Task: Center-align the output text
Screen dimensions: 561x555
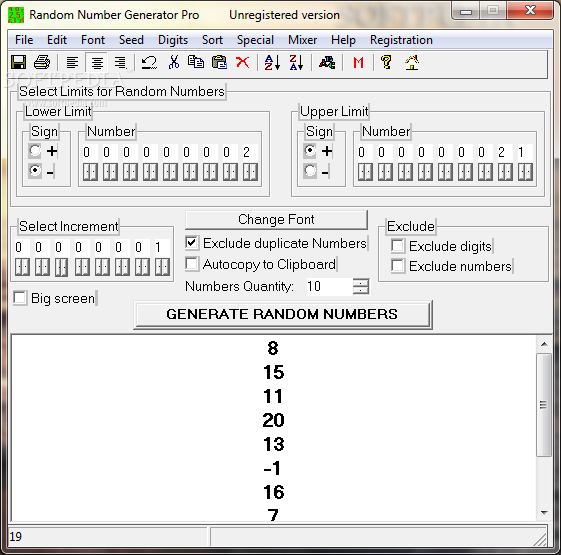Action: point(97,63)
